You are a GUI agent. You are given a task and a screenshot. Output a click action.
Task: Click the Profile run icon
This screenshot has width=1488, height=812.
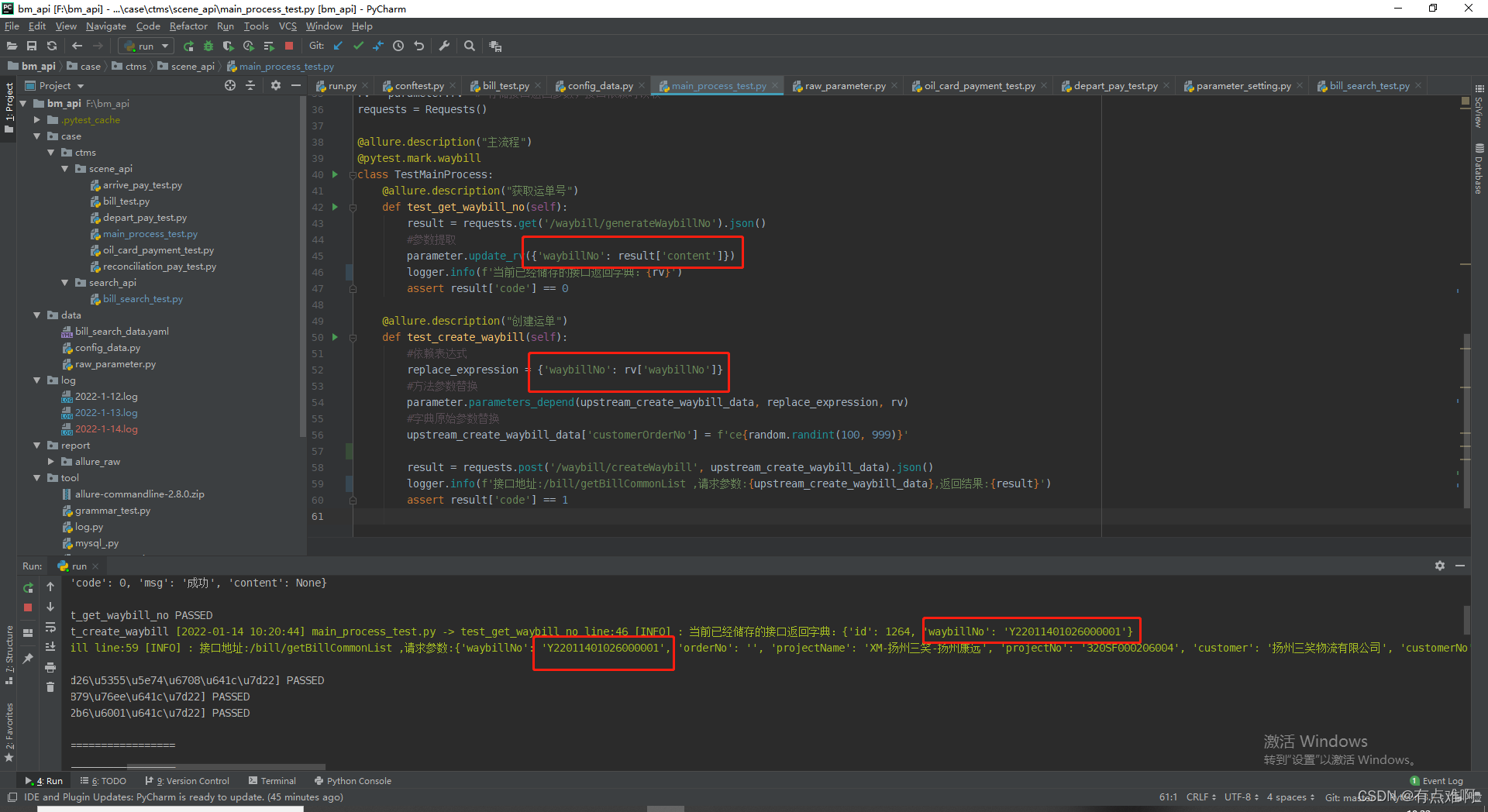click(x=249, y=46)
